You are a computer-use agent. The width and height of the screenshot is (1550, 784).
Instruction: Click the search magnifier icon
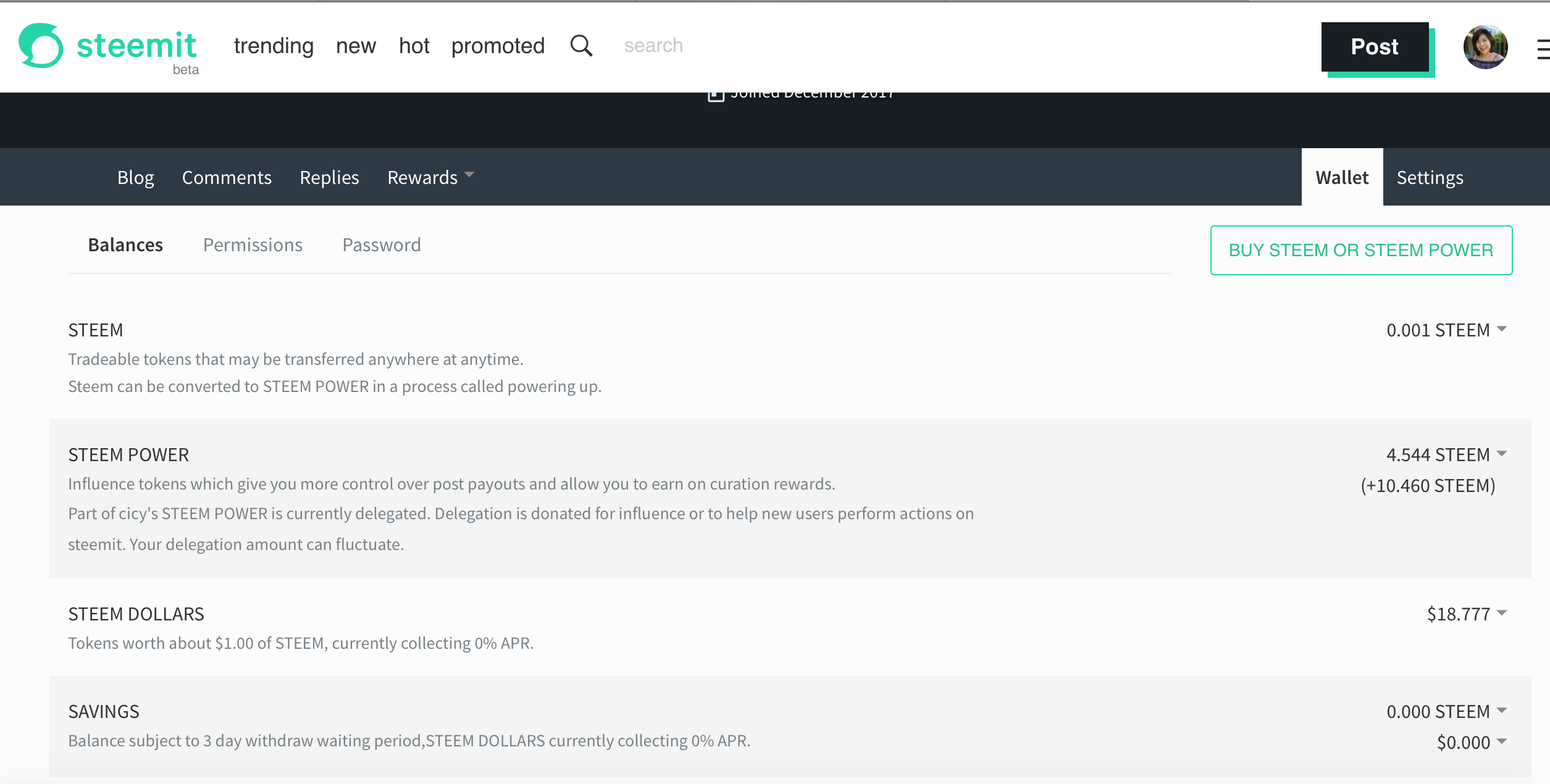tap(581, 46)
